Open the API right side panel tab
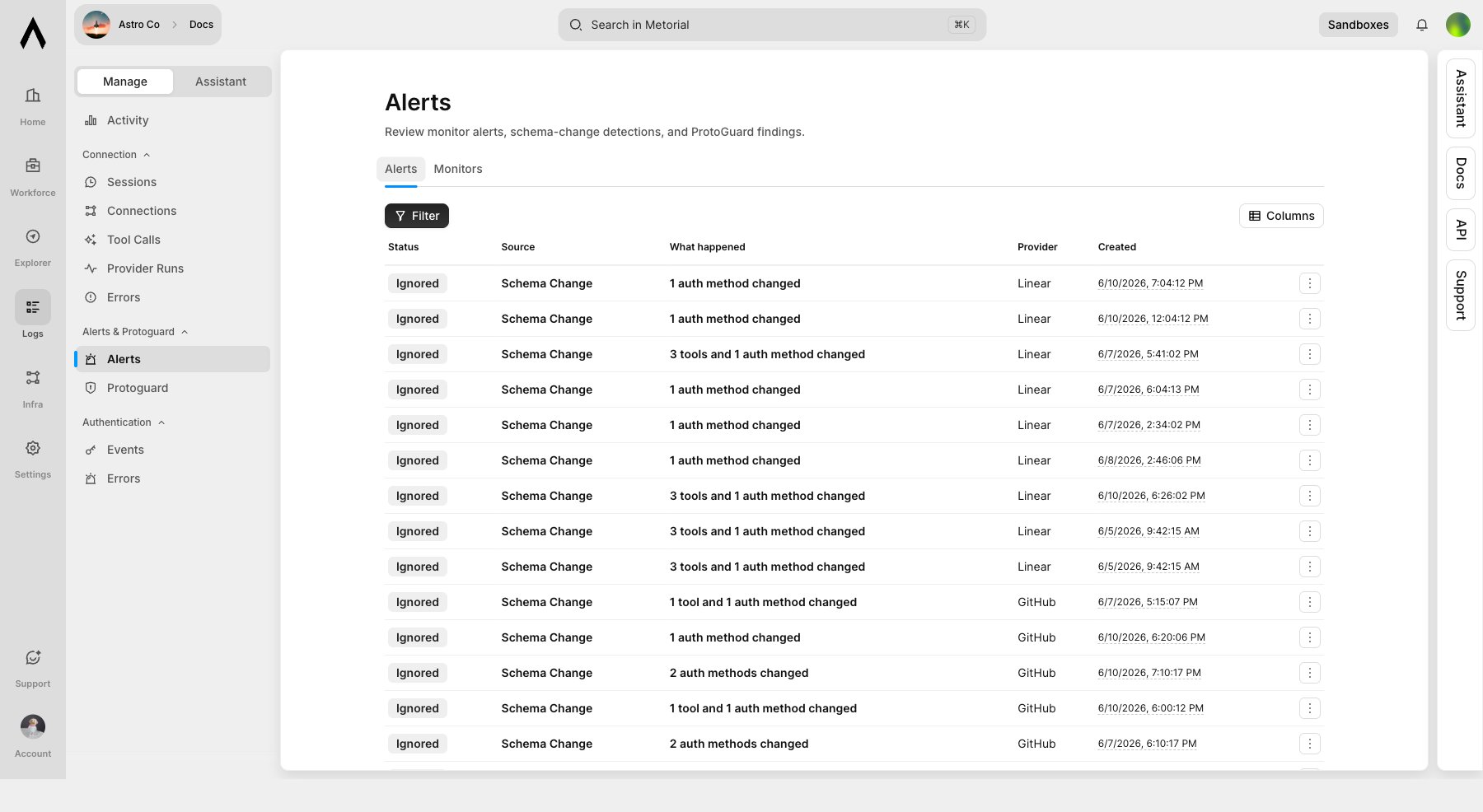 (1461, 230)
